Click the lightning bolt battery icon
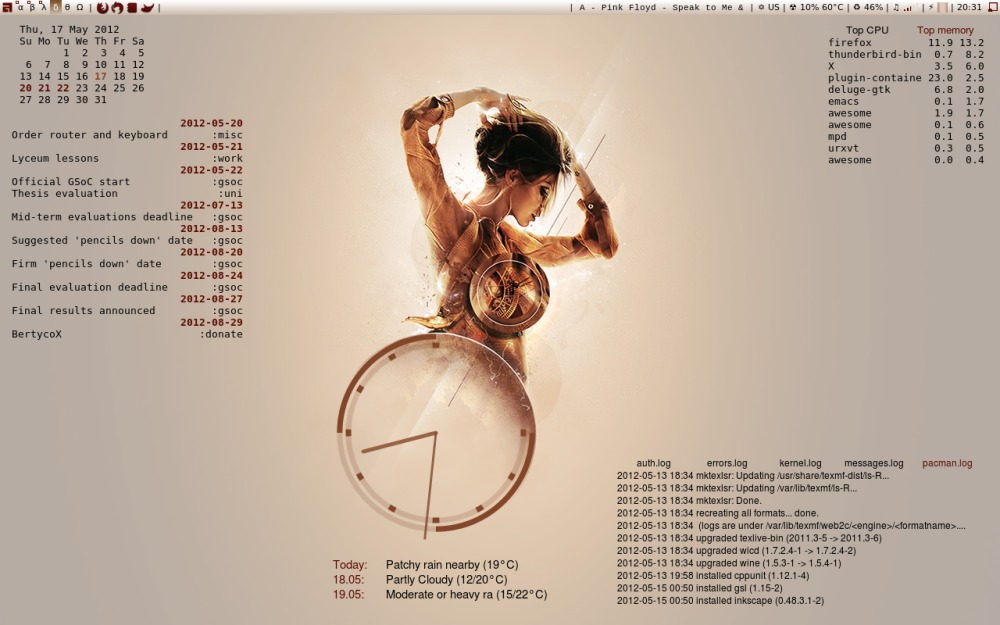Image resolution: width=1000 pixels, height=625 pixels. [931, 8]
